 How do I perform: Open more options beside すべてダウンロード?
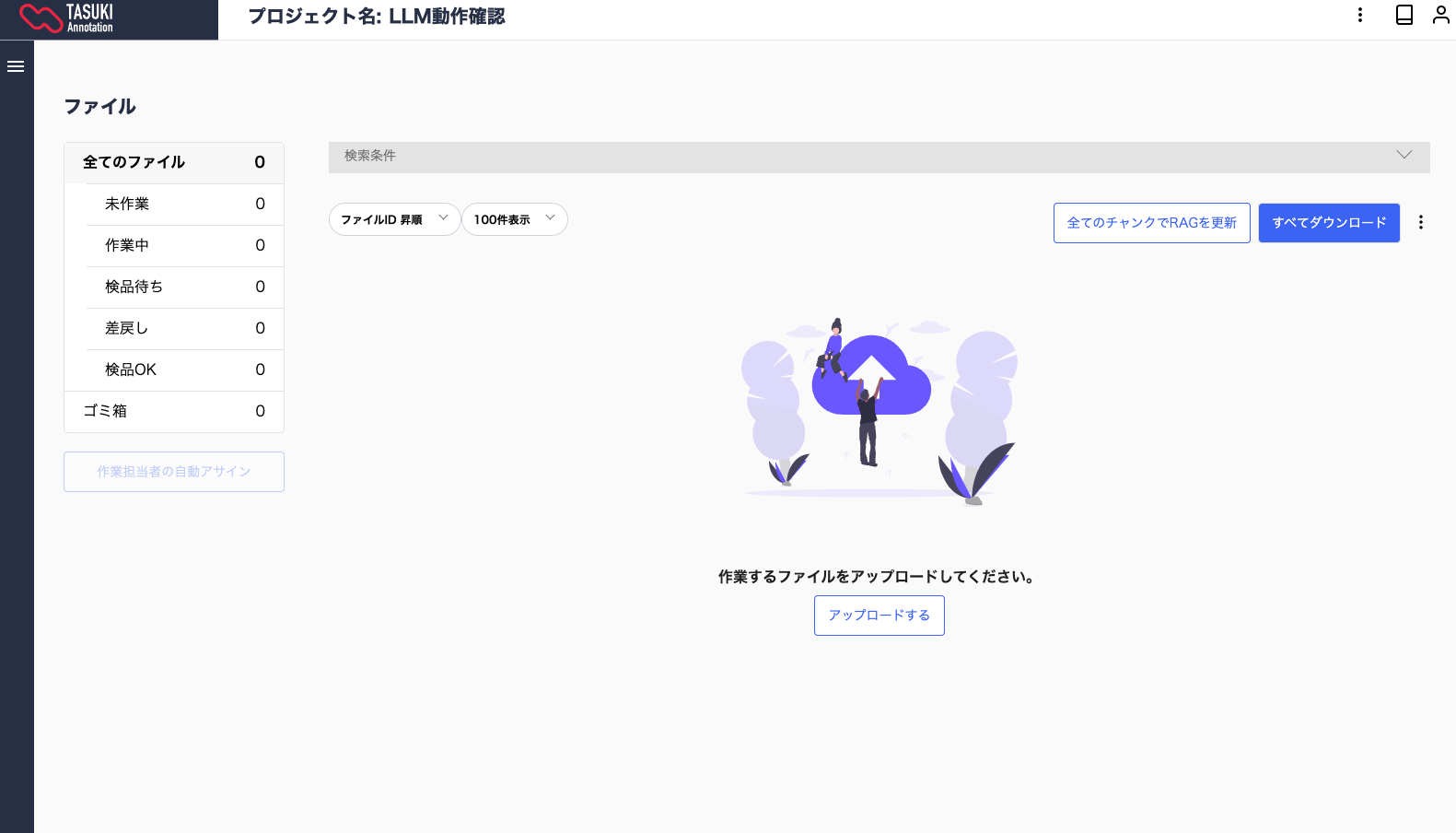click(1420, 222)
